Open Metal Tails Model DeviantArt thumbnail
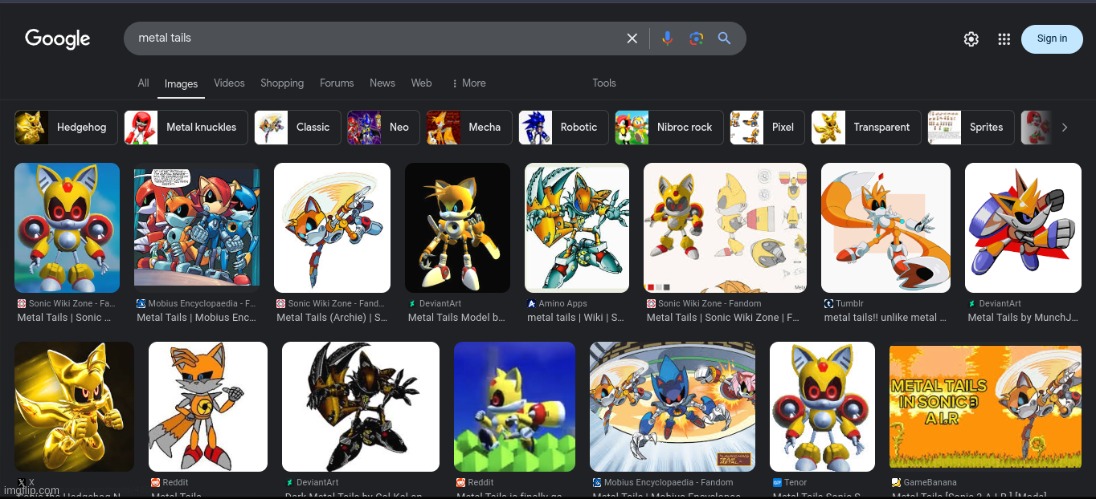1096x499 pixels. (x=457, y=228)
